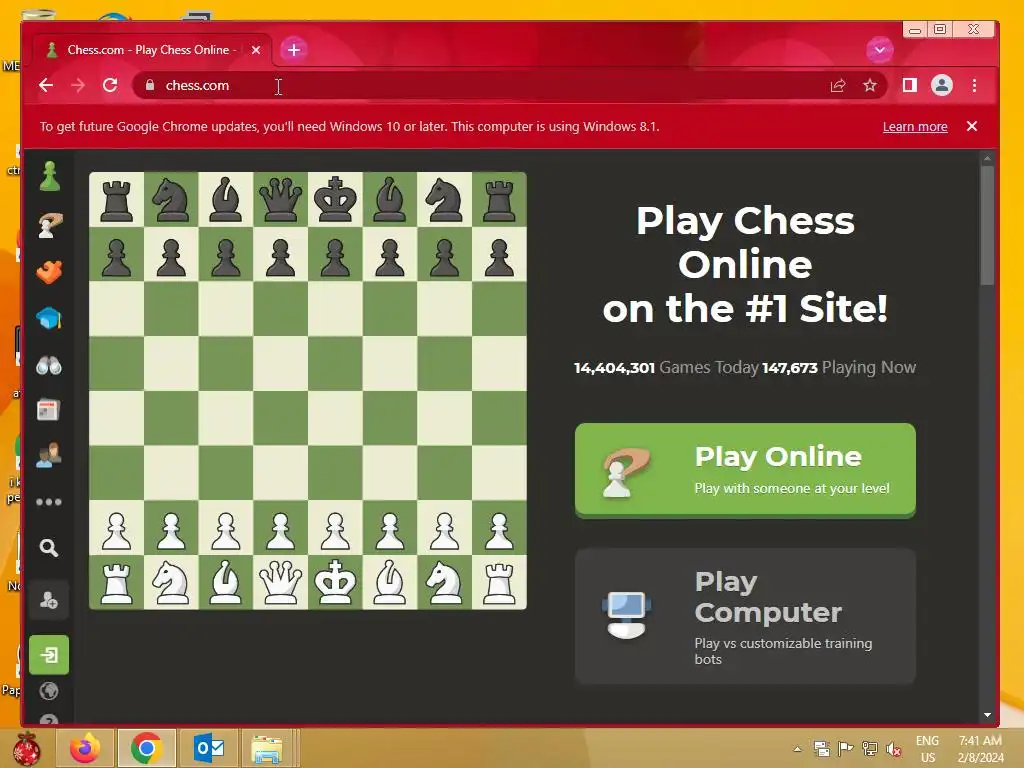Select the Chess.com - Play Chess Online tab
Viewport: 1024px width, 768px height.
click(152, 50)
